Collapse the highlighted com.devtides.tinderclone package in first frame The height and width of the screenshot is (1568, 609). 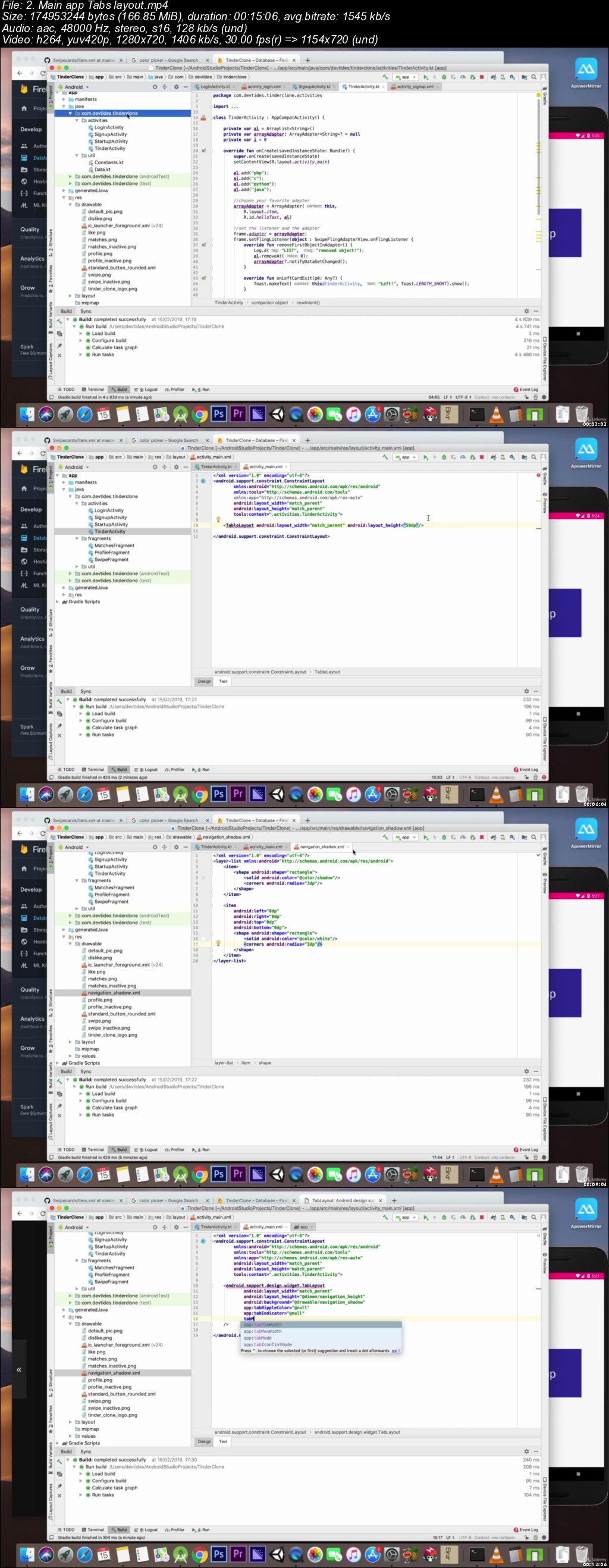(x=70, y=113)
